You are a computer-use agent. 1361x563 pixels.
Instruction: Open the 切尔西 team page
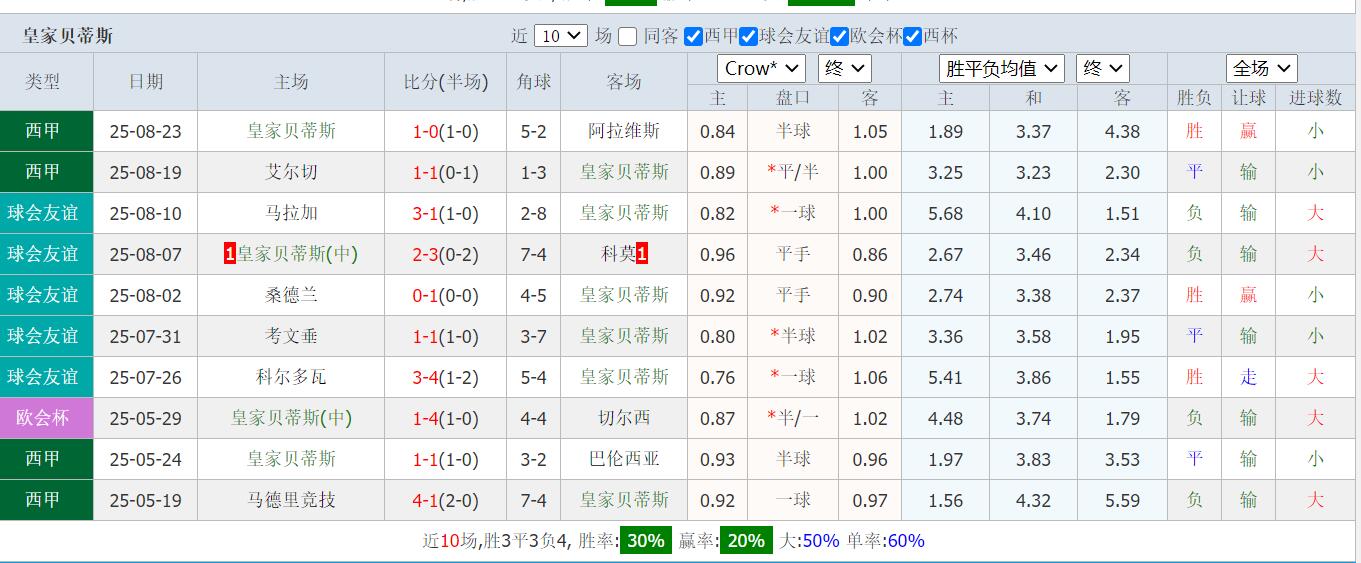point(623,417)
